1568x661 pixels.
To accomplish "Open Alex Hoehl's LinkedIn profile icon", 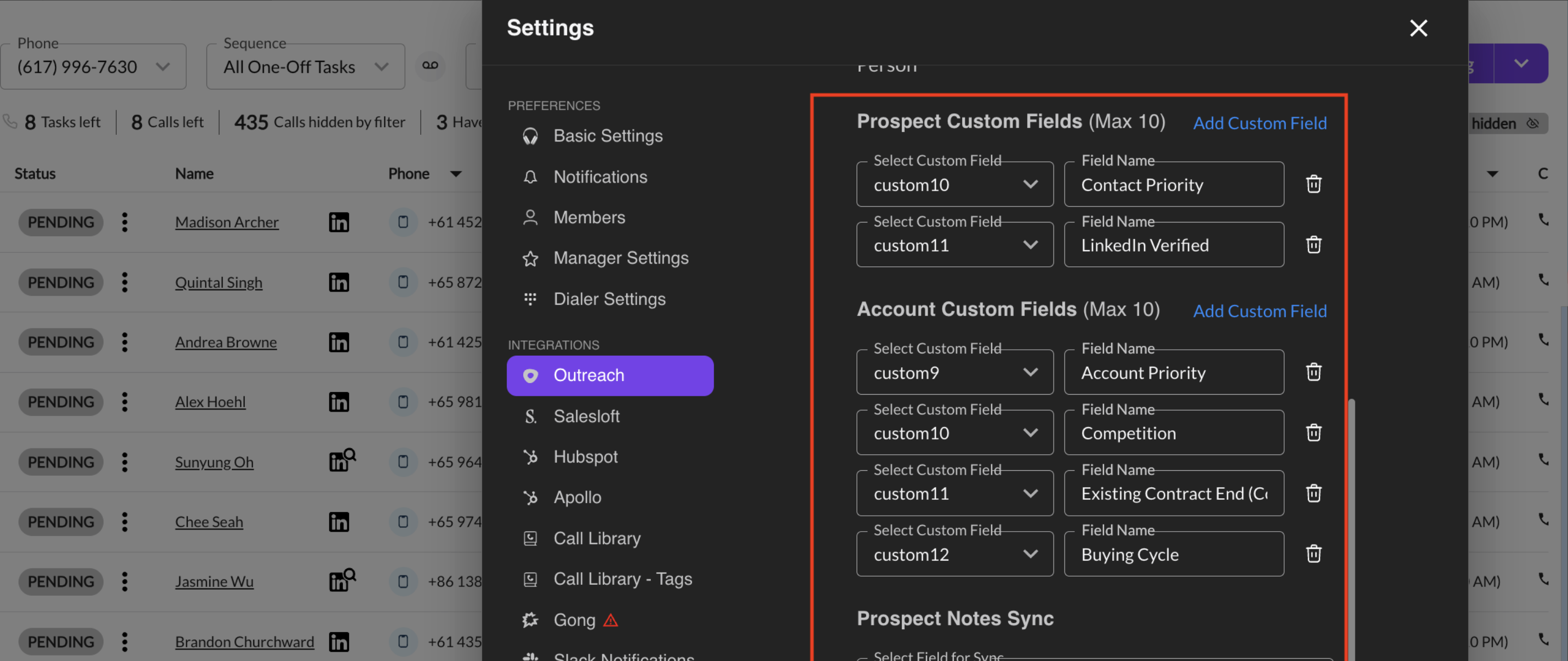I will click(x=339, y=402).
